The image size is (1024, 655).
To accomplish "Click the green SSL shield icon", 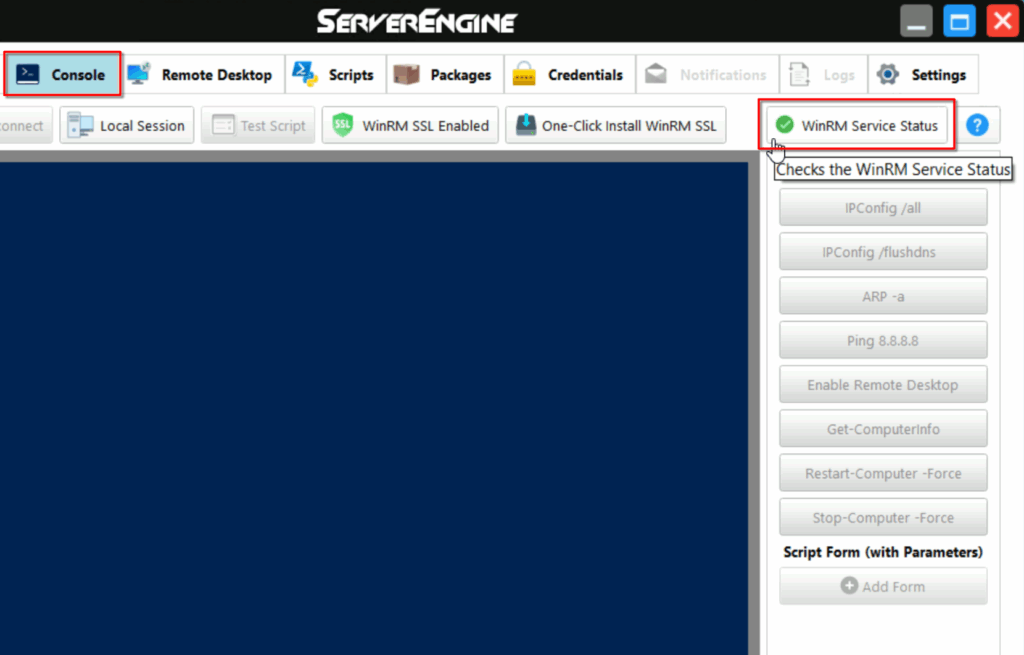I will [343, 125].
